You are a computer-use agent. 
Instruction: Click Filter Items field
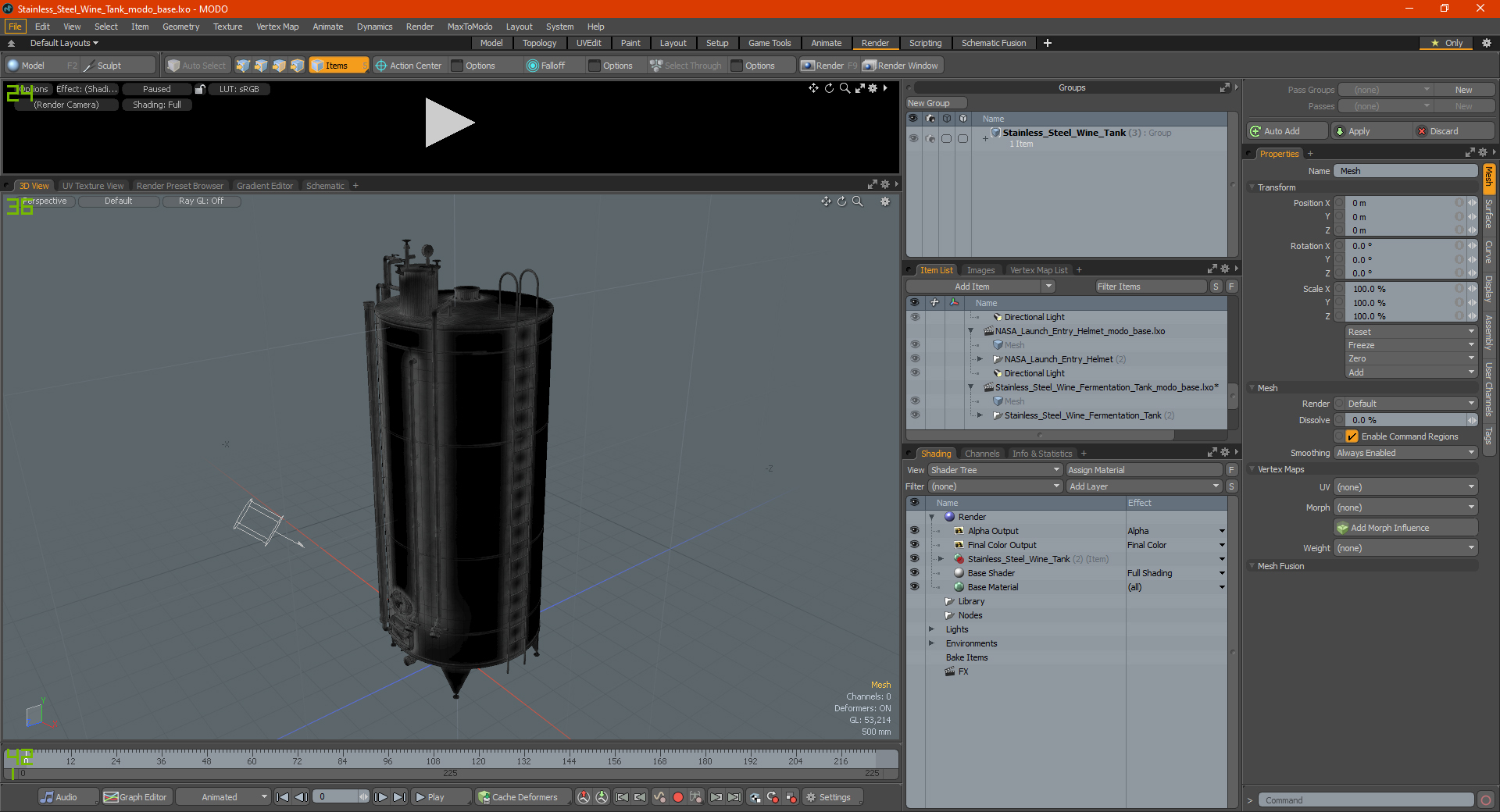(x=1150, y=287)
